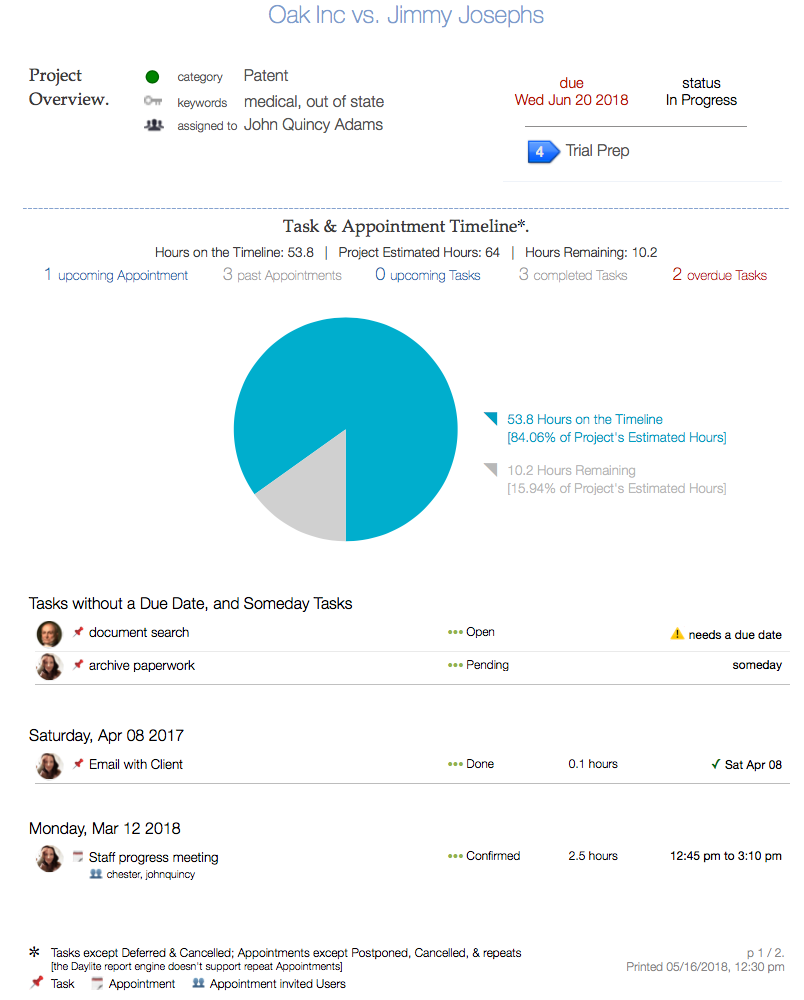
Task: Click the avatar next to Staff progress meeting
Action: point(49,858)
